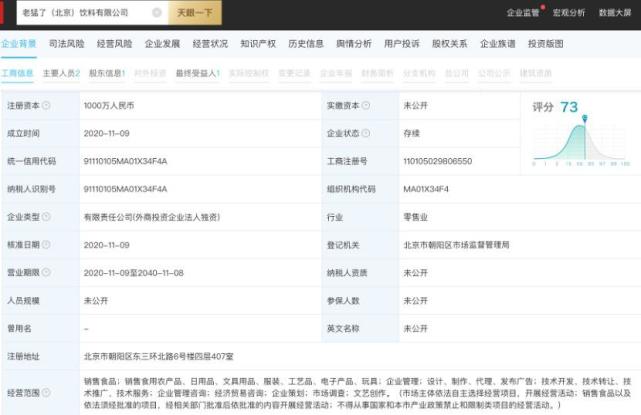Switch to the 企业族谱 tab
Image resolution: width=641 pixels, height=415 pixels.
pos(498,44)
